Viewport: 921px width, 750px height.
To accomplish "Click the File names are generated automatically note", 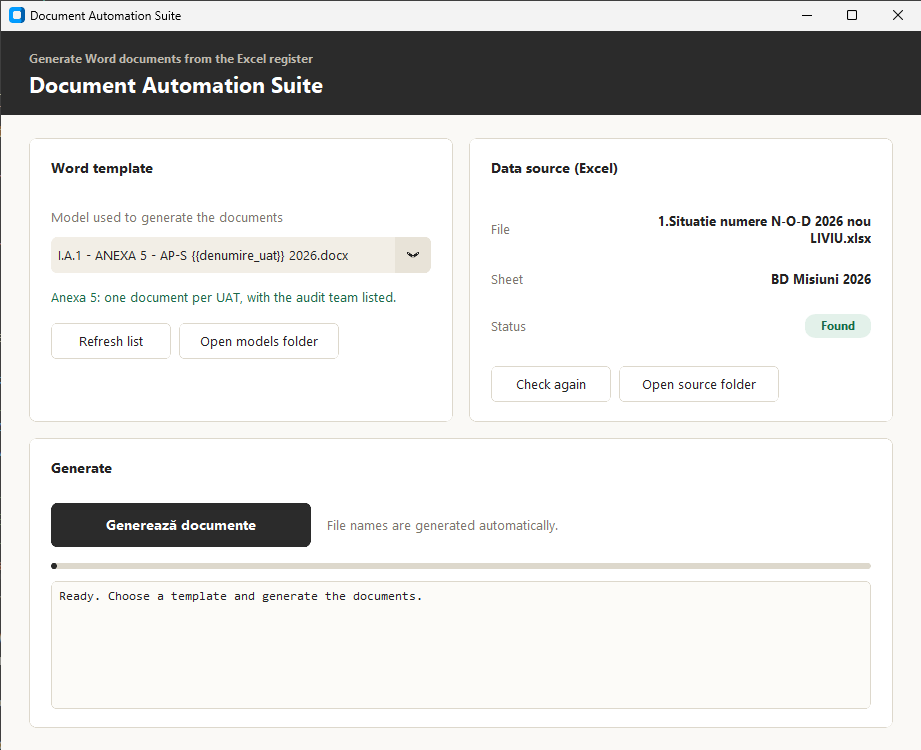I will 442,526.
